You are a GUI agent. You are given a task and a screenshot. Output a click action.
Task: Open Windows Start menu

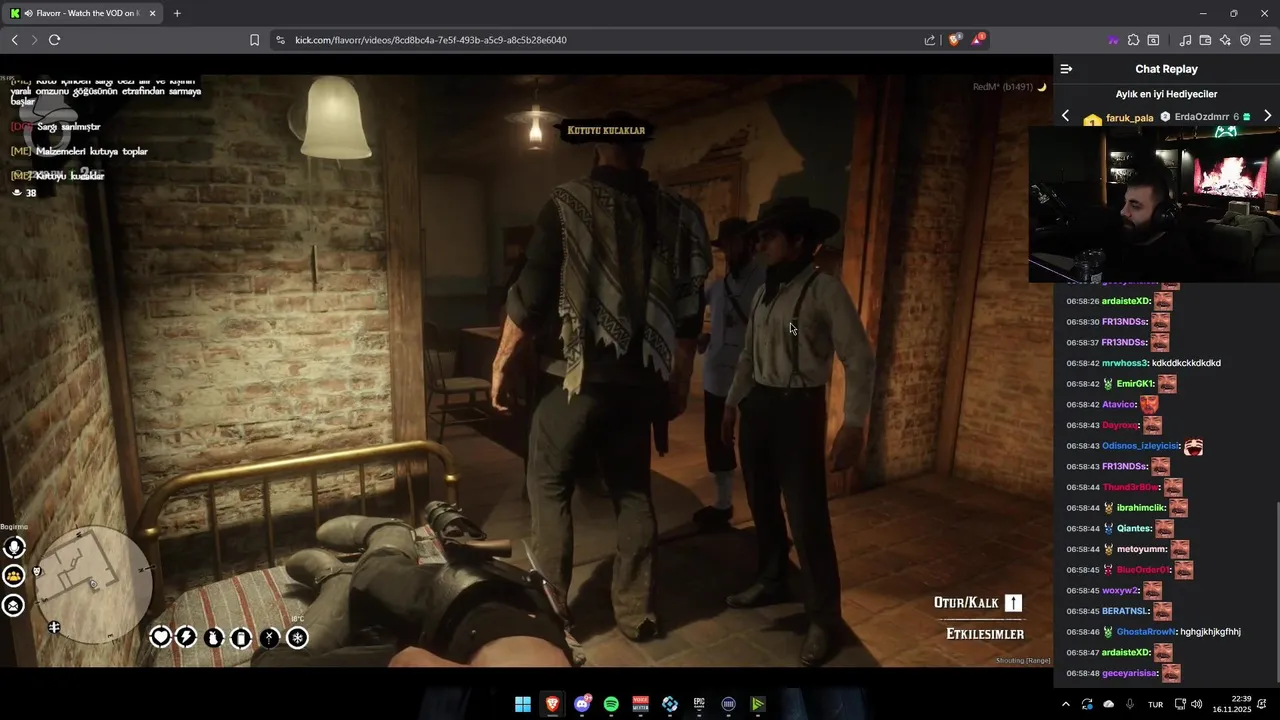pyautogui.click(x=523, y=704)
